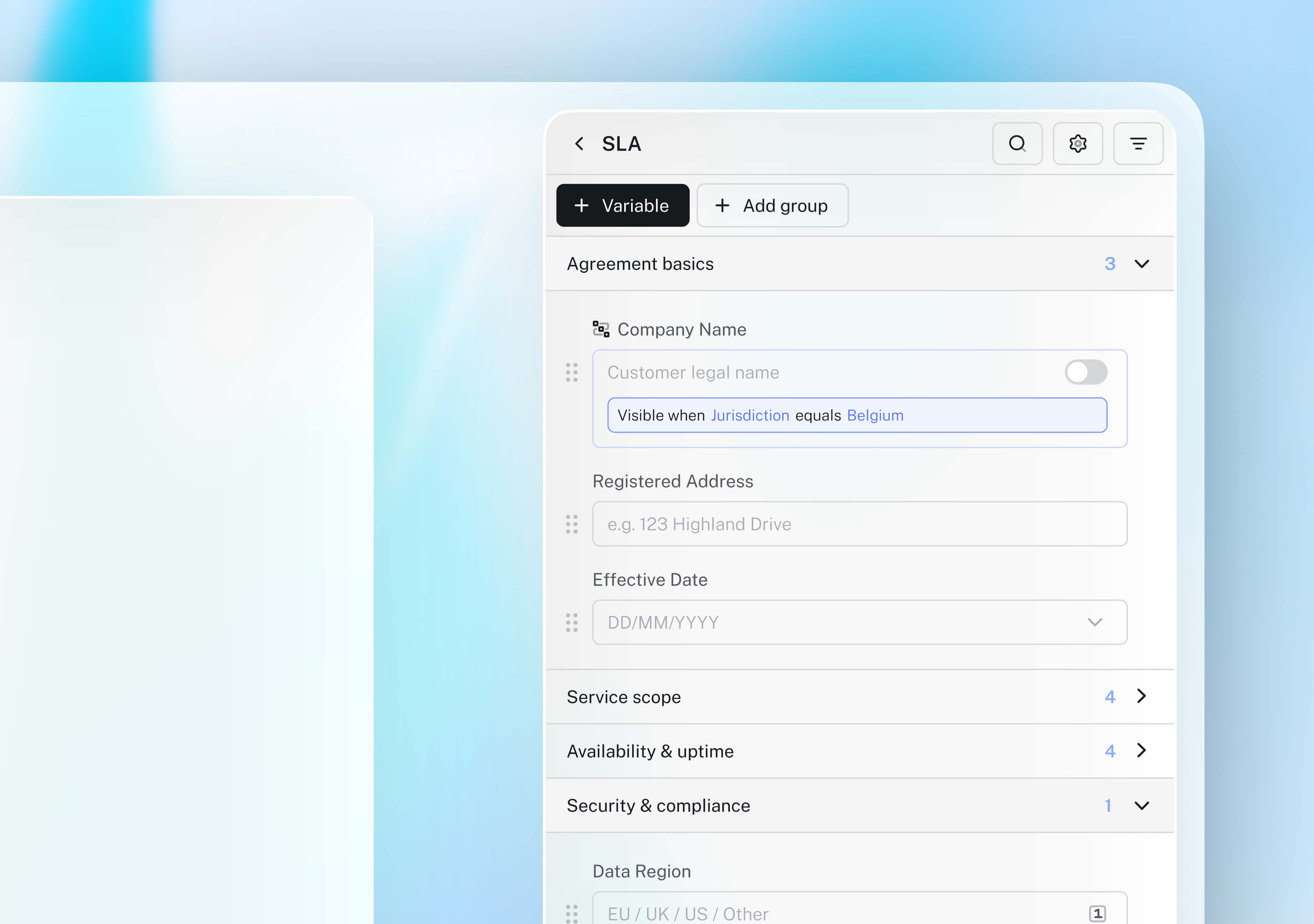Screen dimensions: 1314x924
Task: Click the drag handle beside Data Region field
Action: (x=572, y=913)
